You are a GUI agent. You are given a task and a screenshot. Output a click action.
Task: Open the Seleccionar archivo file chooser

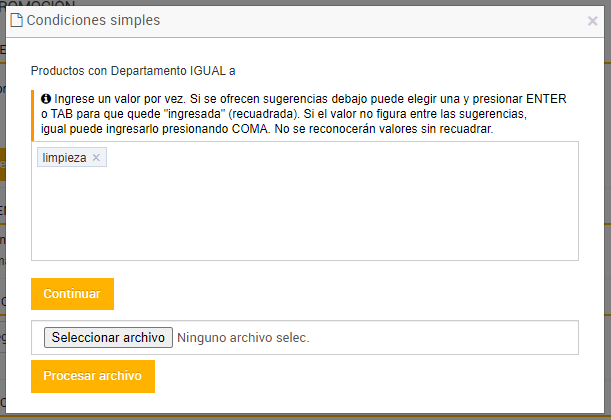(108, 338)
